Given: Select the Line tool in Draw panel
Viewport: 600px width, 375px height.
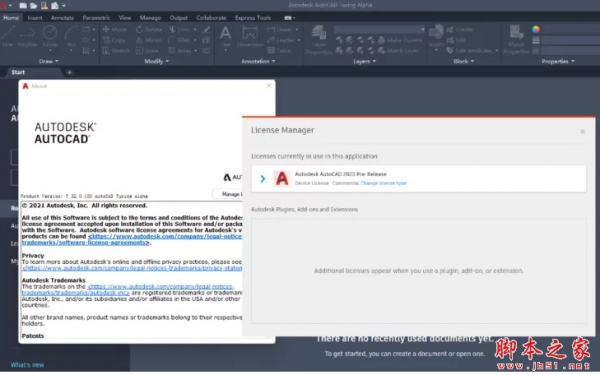Looking at the screenshot, I should (8, 36).
